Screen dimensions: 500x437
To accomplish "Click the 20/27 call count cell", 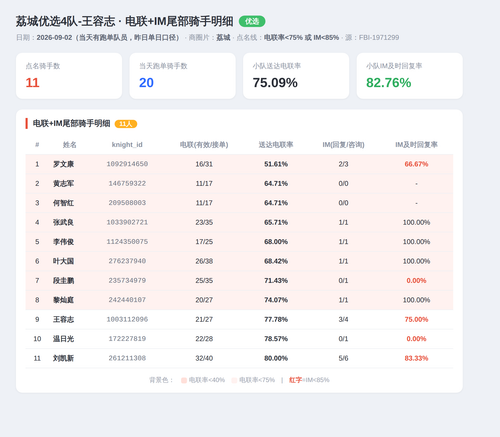I will [x=204, y=300].
